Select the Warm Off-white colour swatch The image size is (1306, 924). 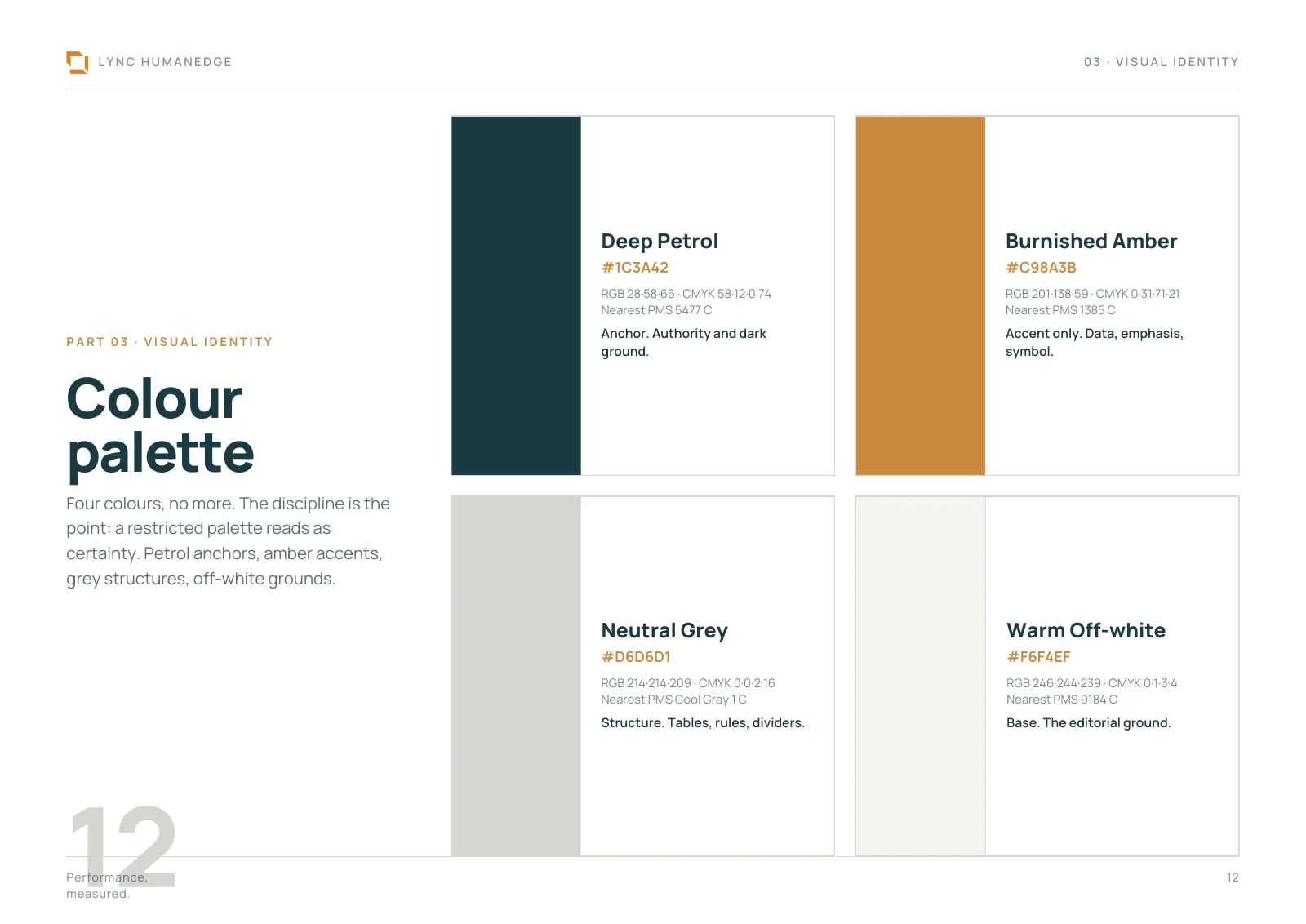pyautogui.click(x=921, y=676)
